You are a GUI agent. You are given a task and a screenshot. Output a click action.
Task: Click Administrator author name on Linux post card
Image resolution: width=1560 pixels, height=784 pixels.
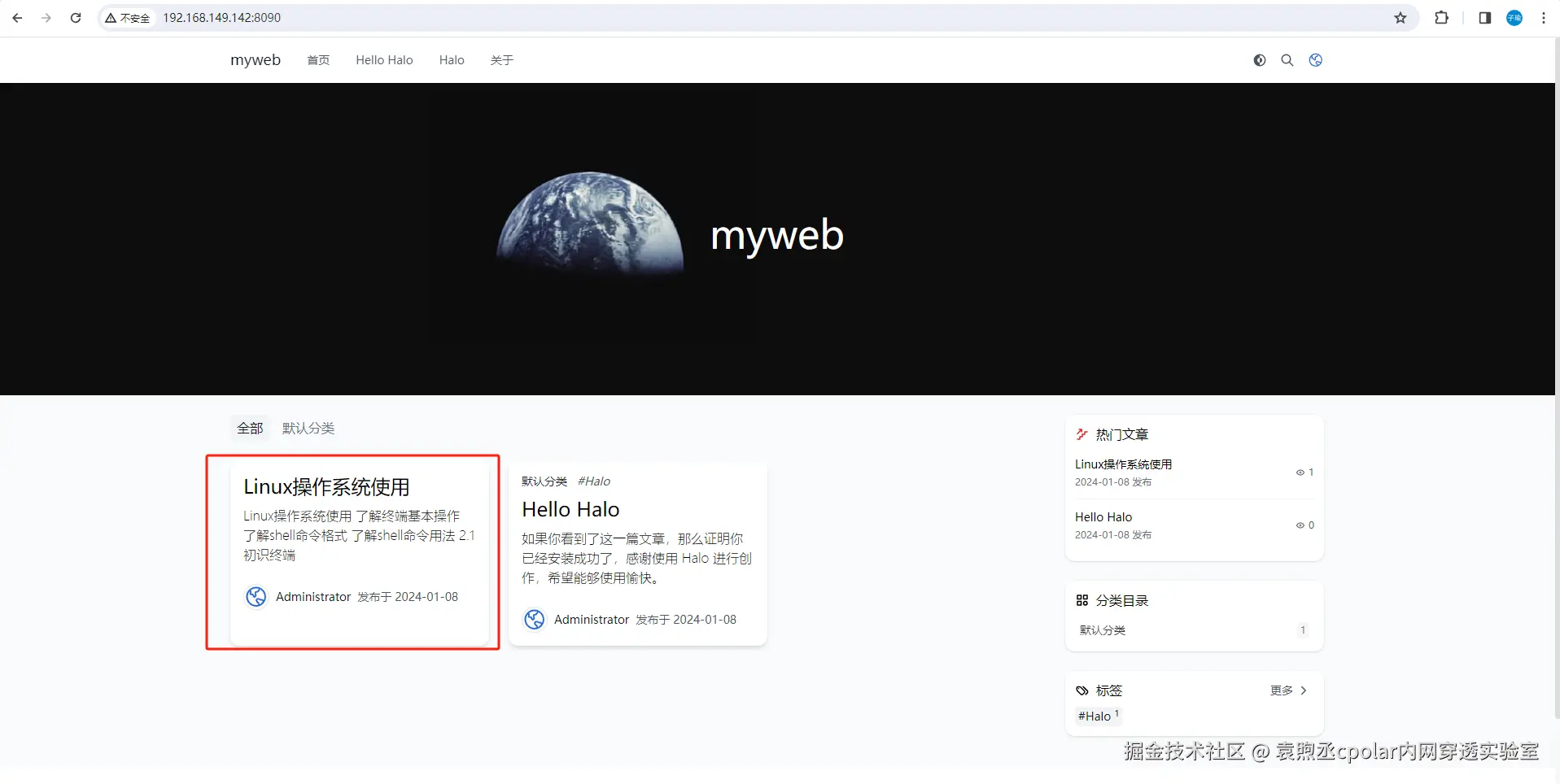[x=313, y=597]
